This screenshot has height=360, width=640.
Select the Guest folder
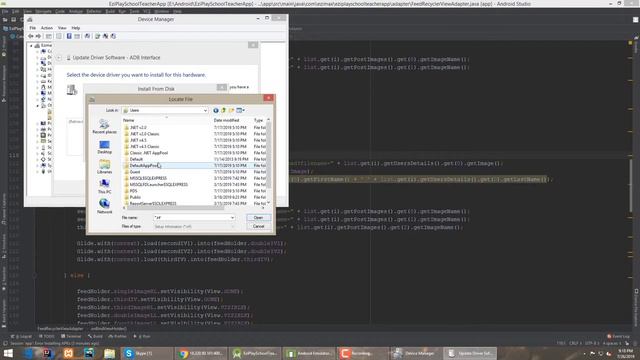pyautogui.click(x=132, y=172)
